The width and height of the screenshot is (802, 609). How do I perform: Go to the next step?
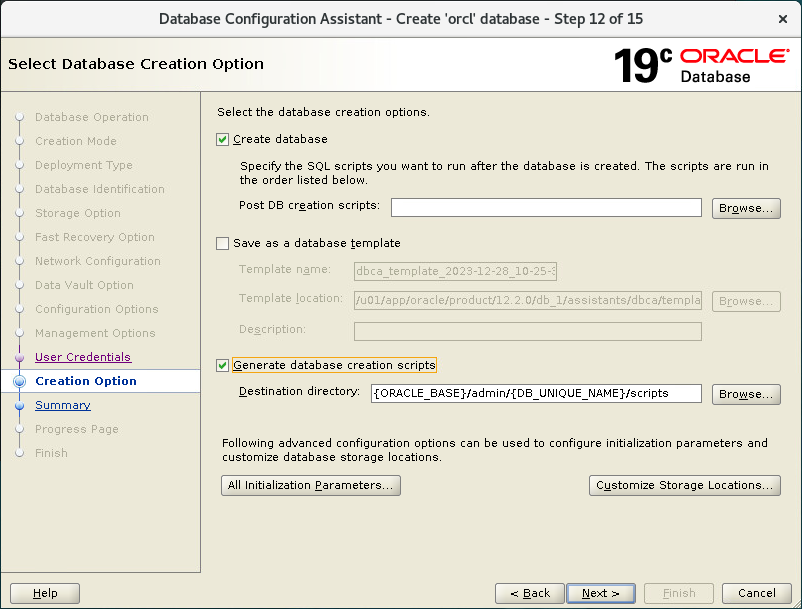tap(601, 593)
